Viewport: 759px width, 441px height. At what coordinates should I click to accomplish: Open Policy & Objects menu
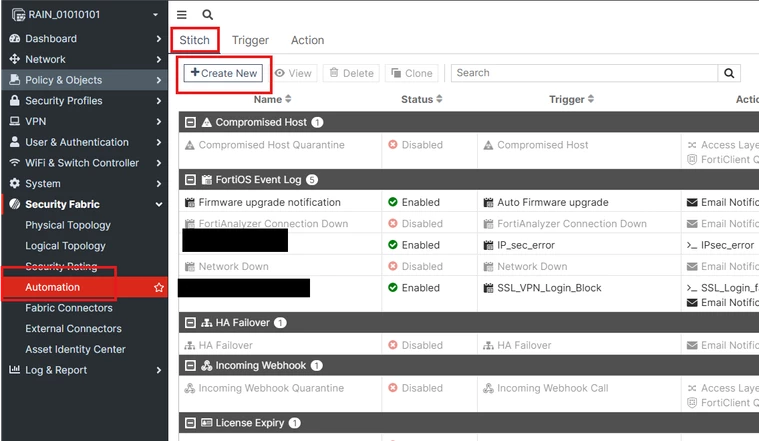(x=85, y=80)
